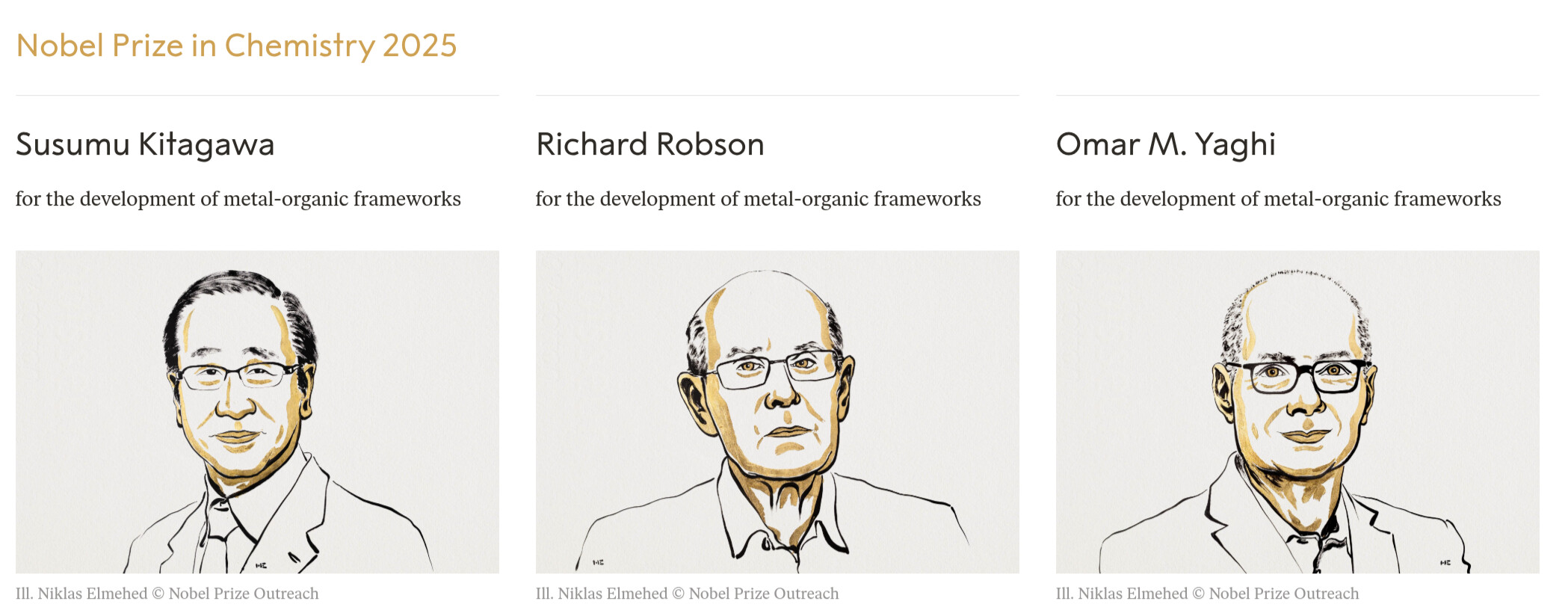Click the year 2025 in the title

419,46
